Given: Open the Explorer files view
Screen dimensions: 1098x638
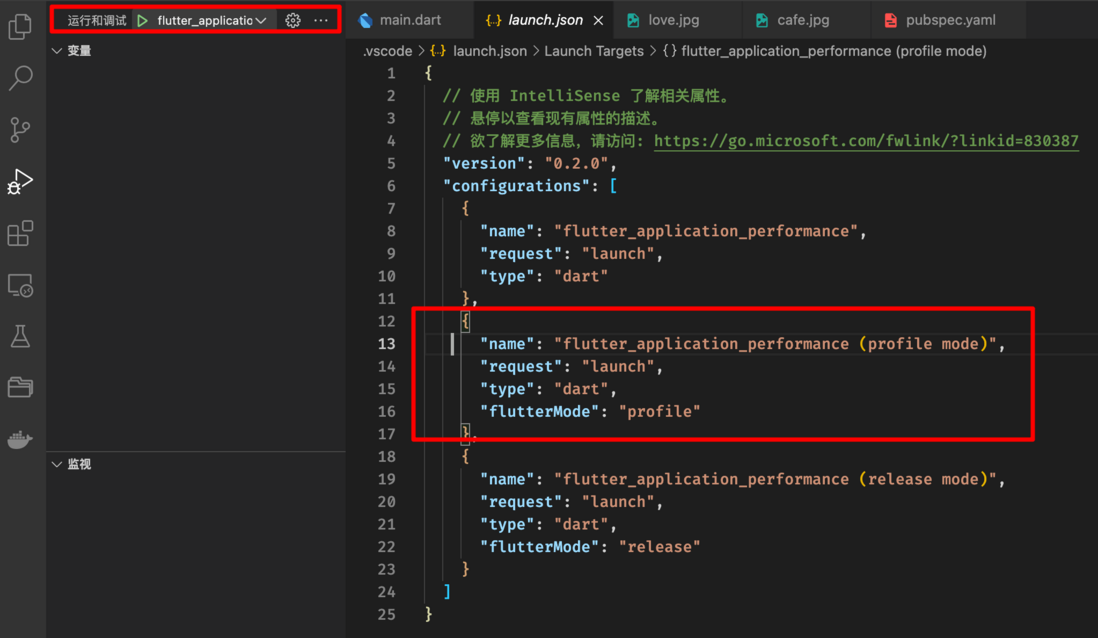Looking at the screenshot, I should click(20, 27).
